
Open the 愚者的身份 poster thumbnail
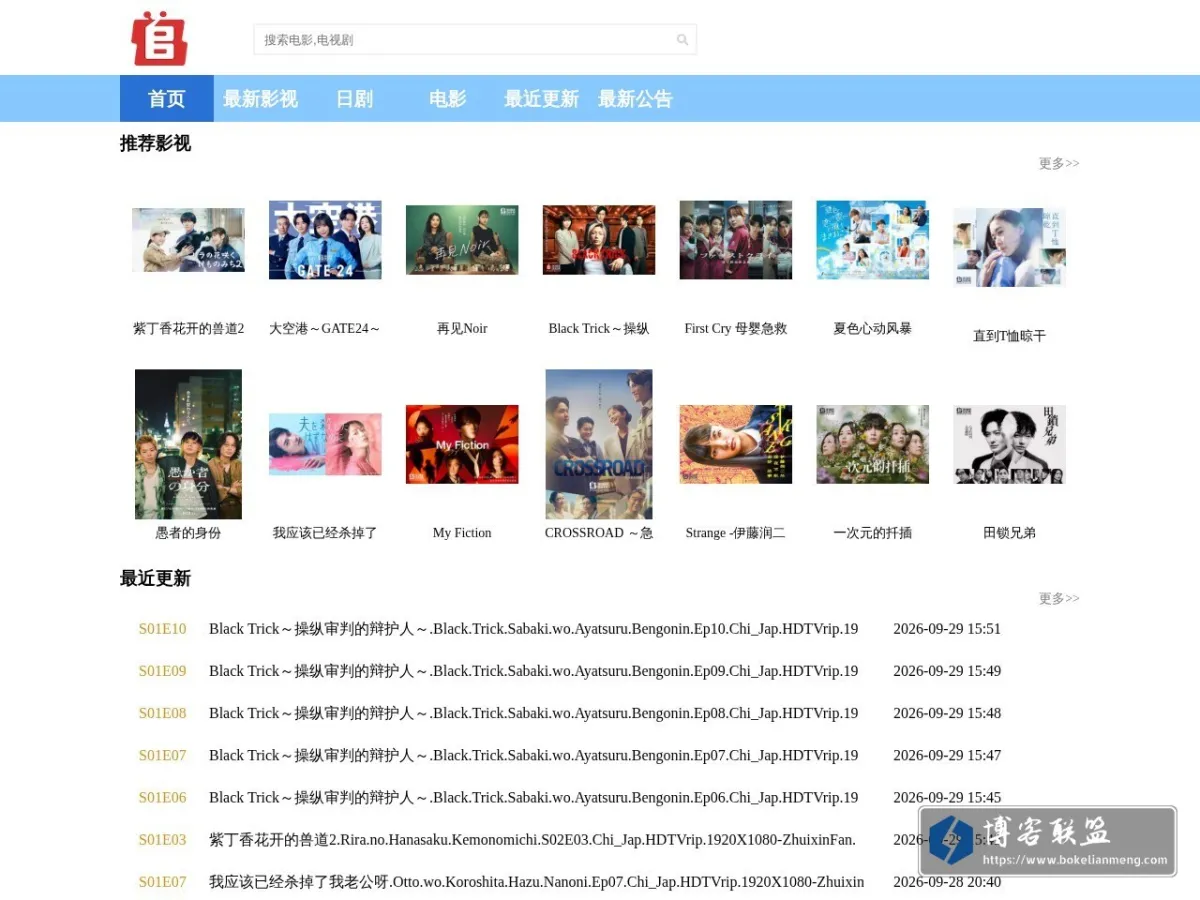click(x=188, y=444)
